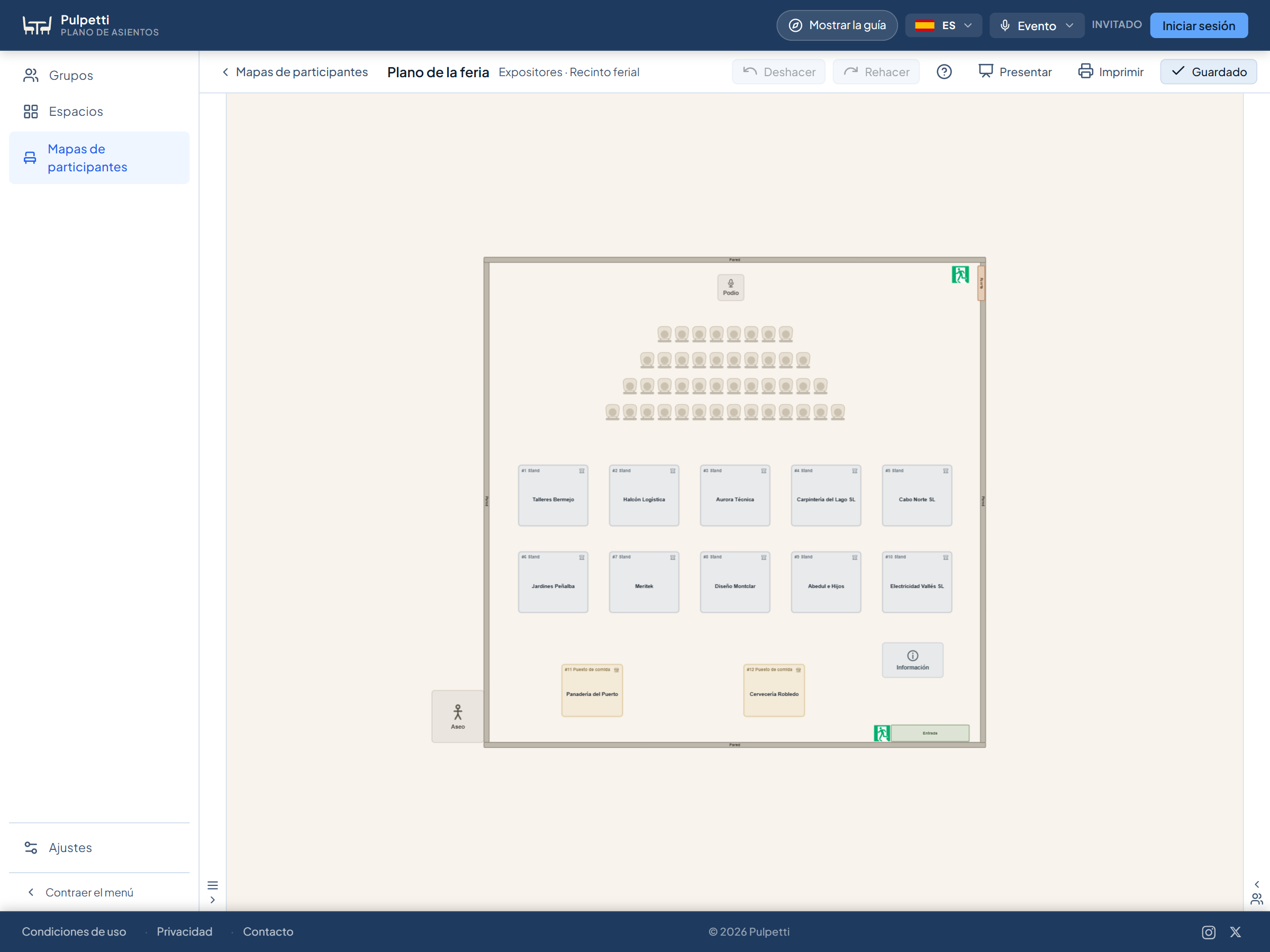The height and width of the screenshot is (952, 1270).
Task: Click the Instagram icon in footer
Action: coord(1209,932)
